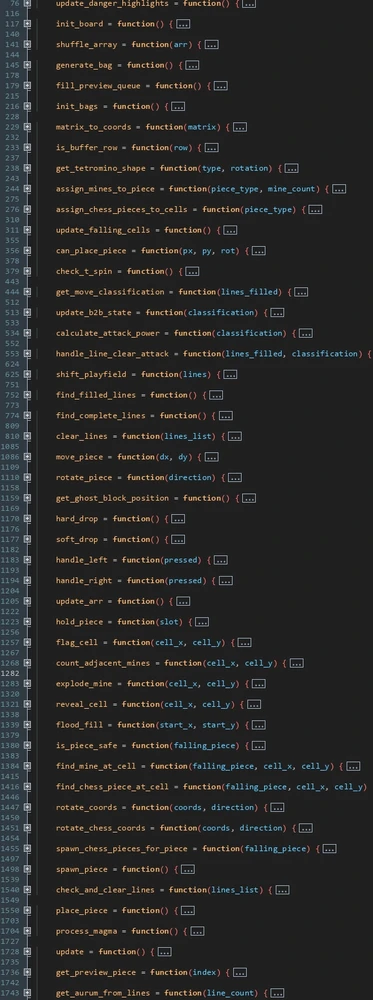
Task: Click ellipsis box after handle_left
Action: (221, 560)
